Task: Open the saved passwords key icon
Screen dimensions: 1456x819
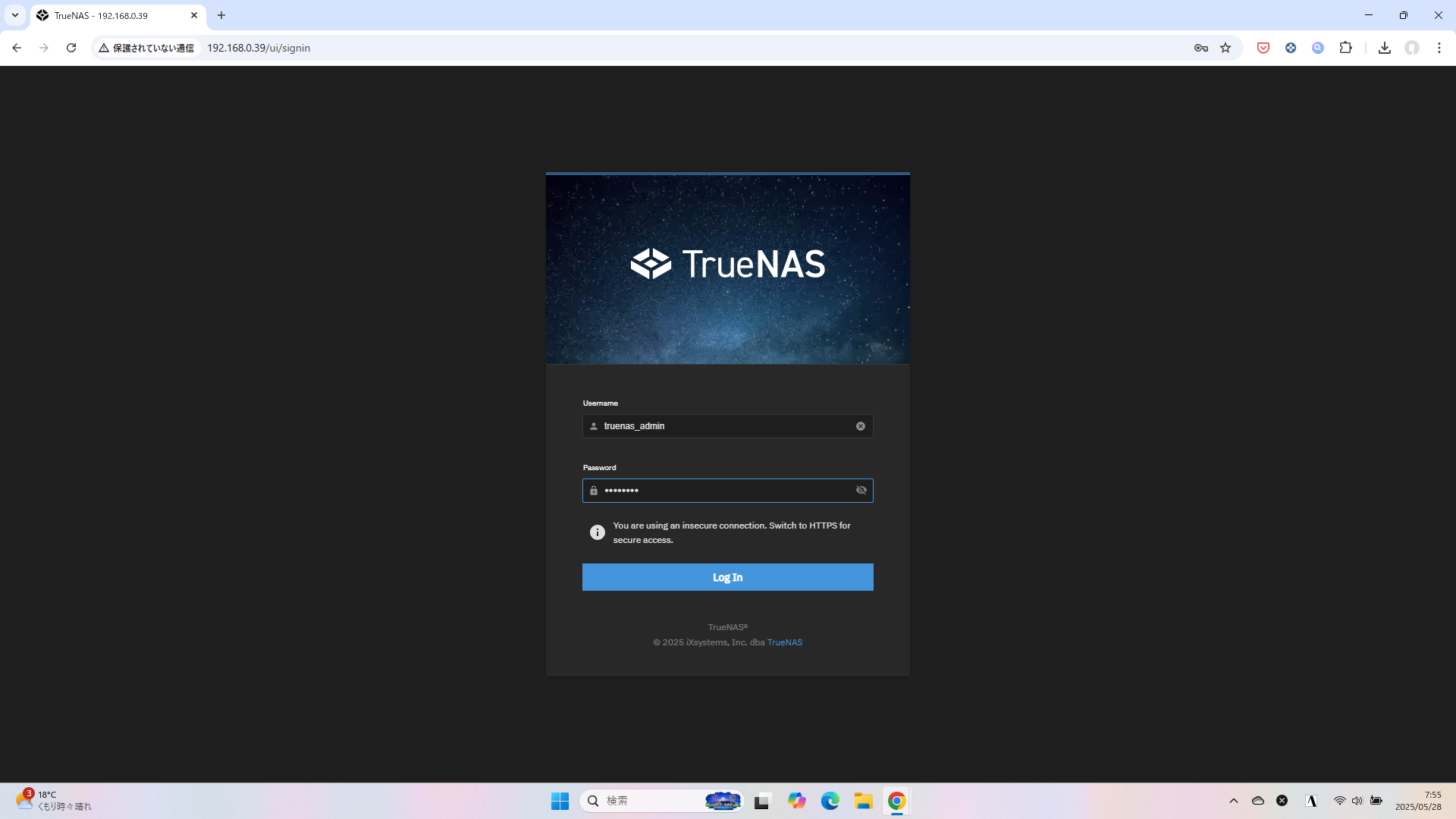Action: point(1200,48)
